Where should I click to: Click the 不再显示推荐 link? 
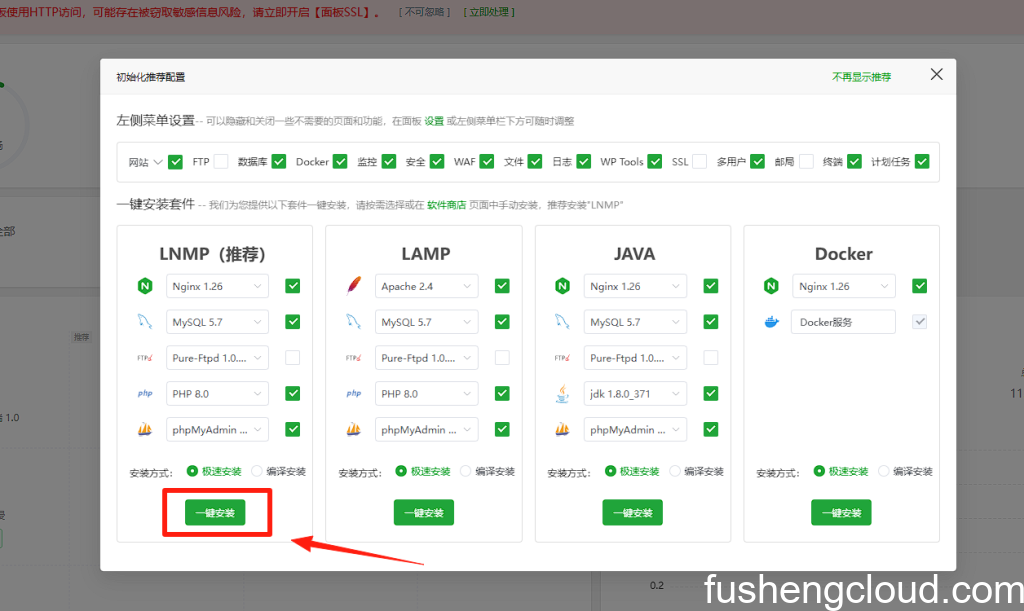(861, 77)
